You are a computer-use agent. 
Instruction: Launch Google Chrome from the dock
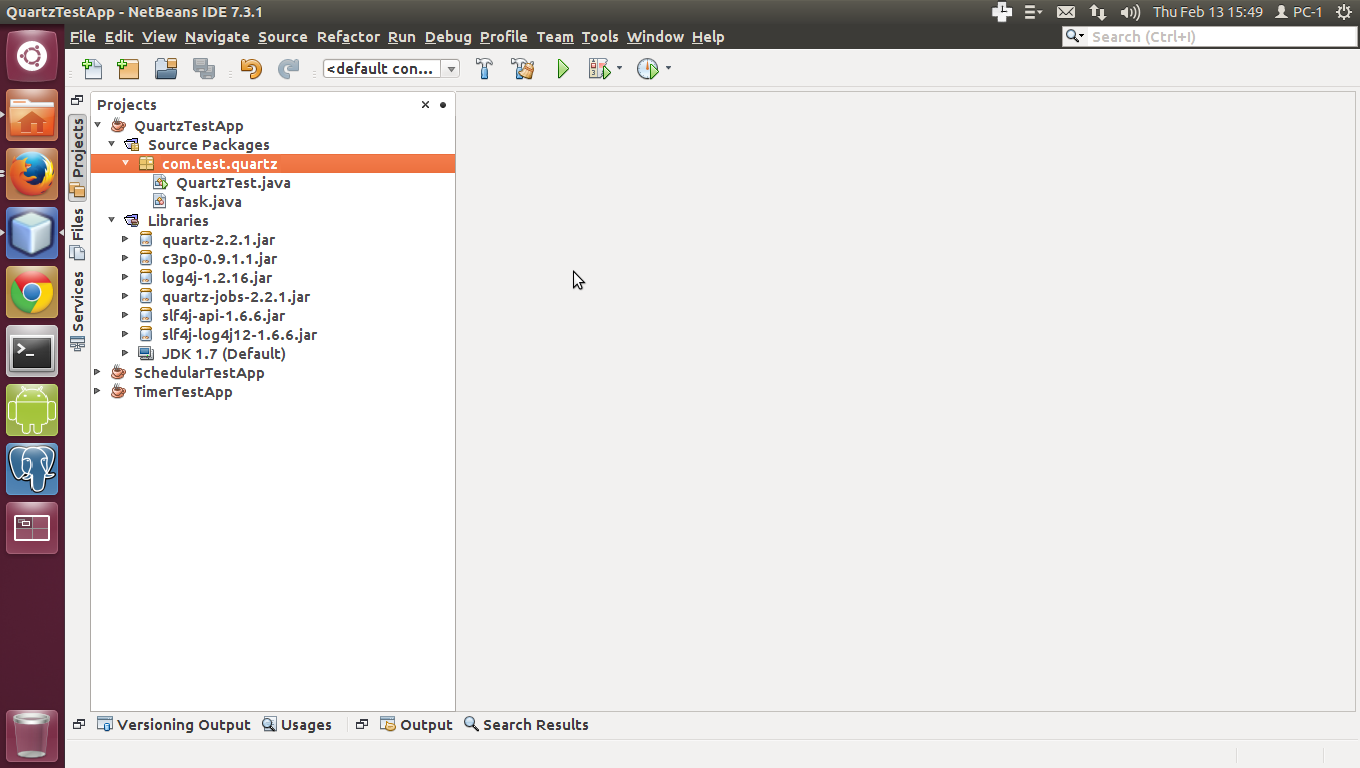pyautogui.click(x=32, y=292)
